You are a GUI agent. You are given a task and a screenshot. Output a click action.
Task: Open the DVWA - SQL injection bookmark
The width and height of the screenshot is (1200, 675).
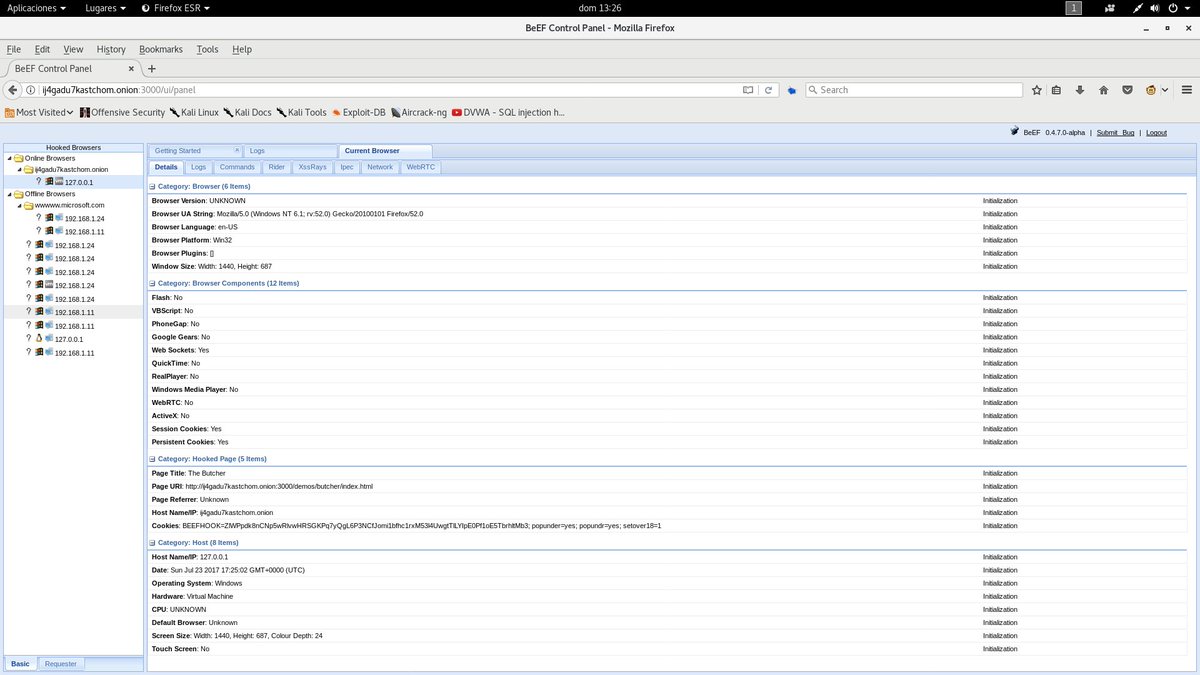(508, 113)
